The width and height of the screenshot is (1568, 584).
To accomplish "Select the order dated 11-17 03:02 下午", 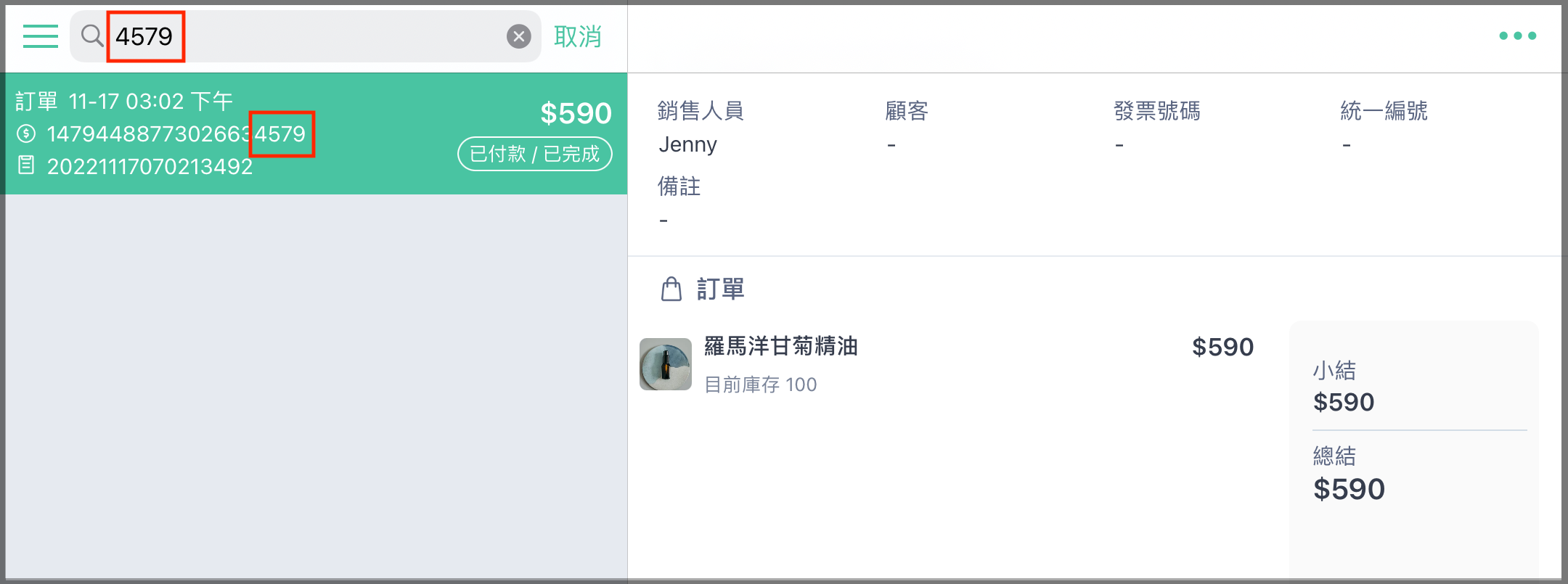I will (x=317, y=133).
